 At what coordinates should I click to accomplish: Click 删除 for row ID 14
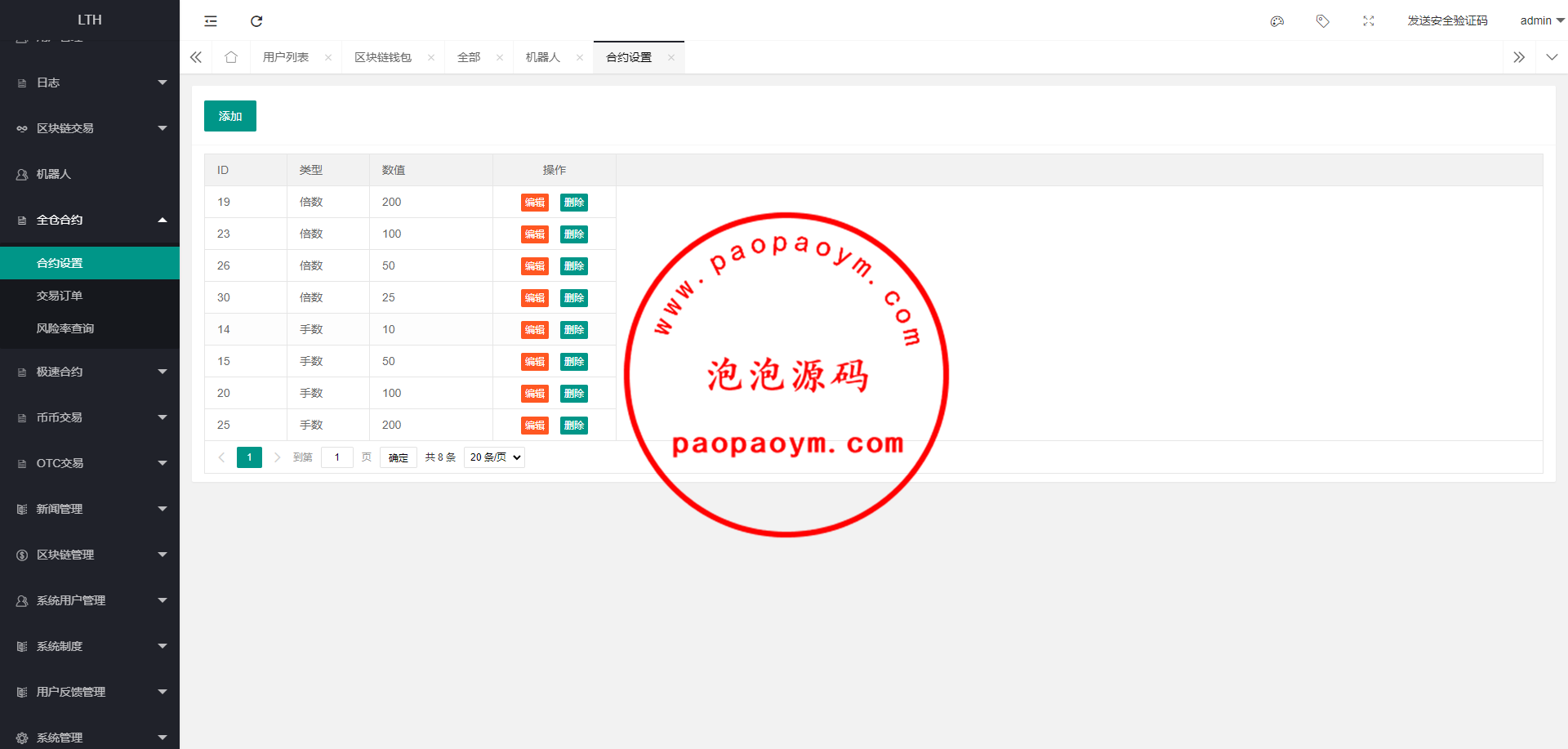(574, 330)
